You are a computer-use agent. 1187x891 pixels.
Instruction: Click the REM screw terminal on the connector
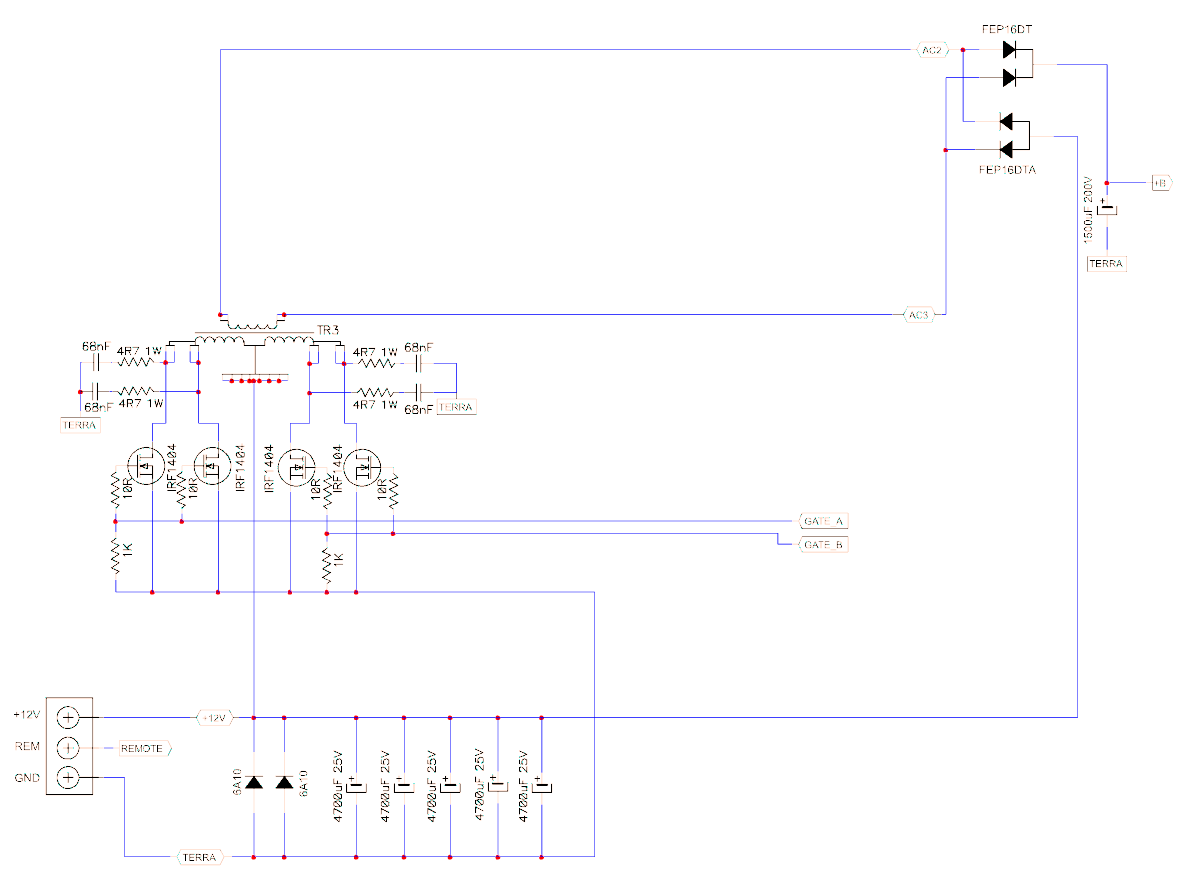(68, 748)
